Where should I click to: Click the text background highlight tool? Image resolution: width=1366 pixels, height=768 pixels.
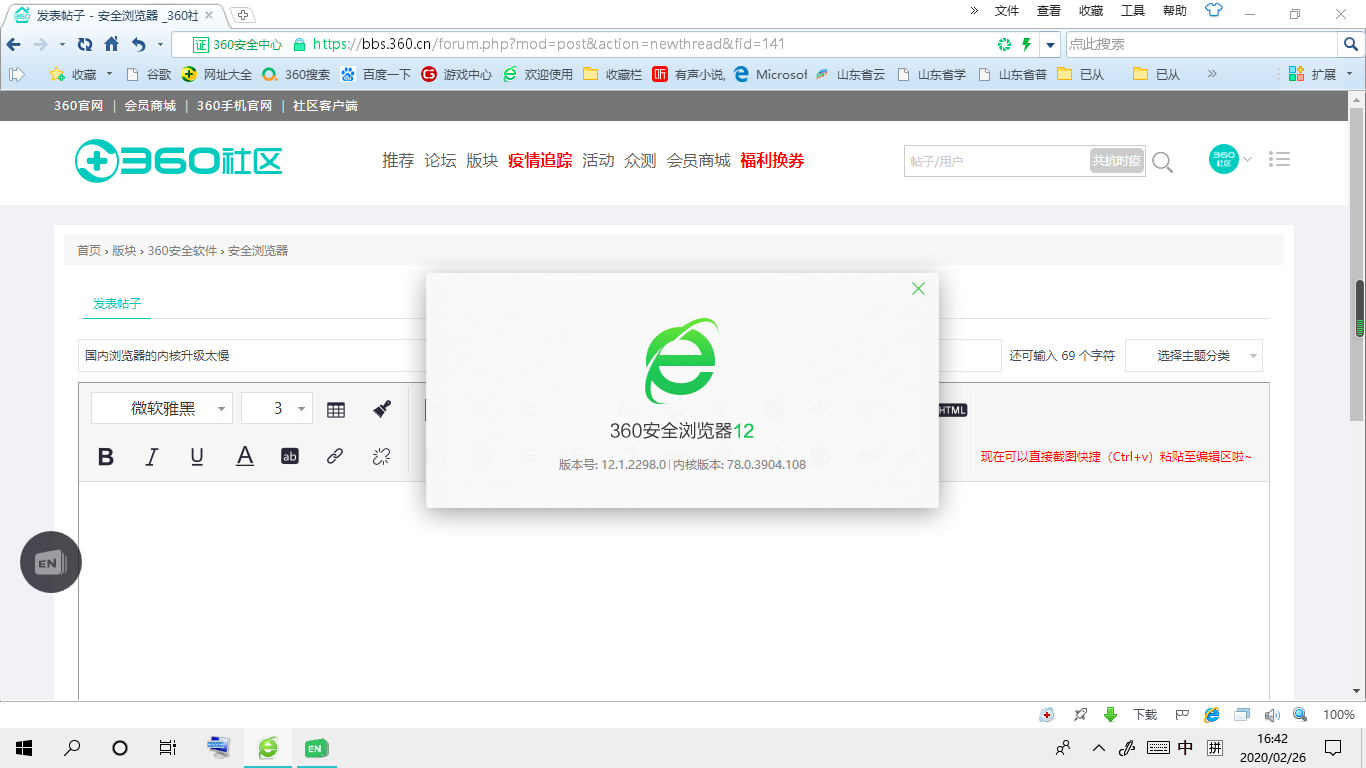click(x=290, y=457)
